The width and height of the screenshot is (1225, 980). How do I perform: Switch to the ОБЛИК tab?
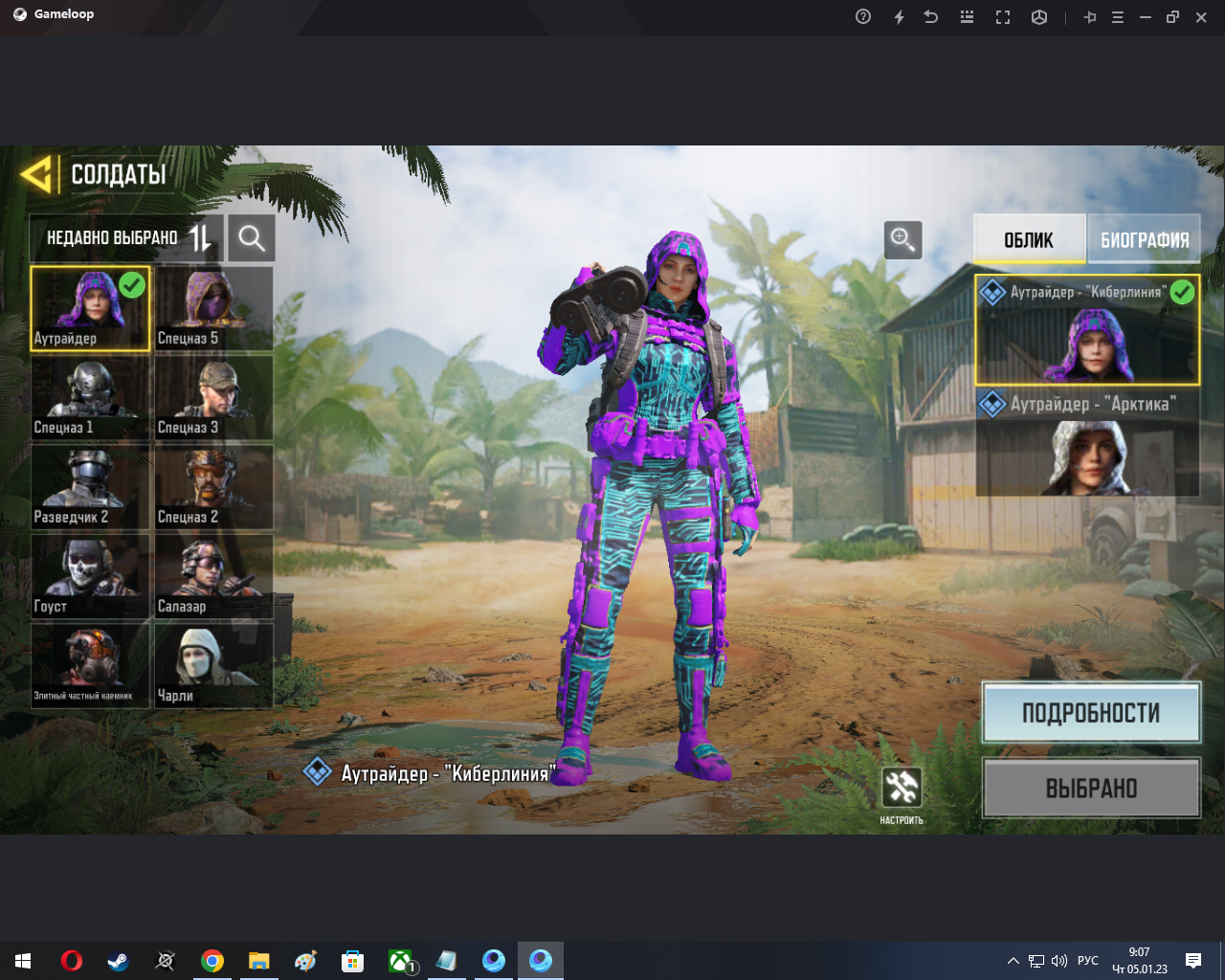click(x=1029, y=239)
